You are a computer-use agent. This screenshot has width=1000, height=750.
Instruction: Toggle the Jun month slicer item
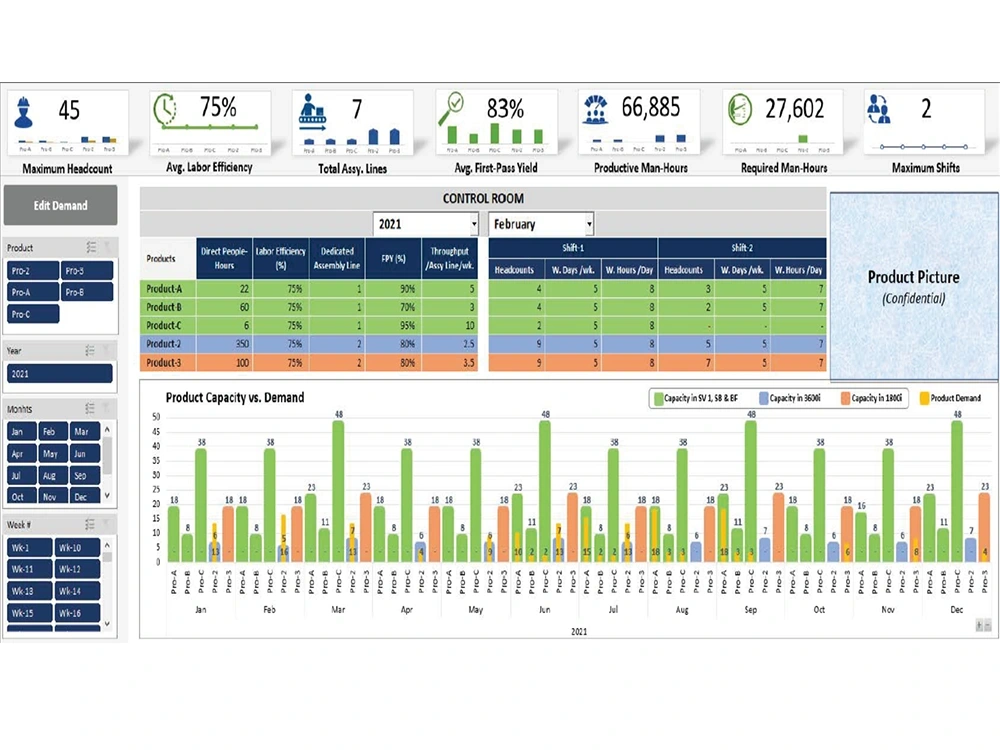click(x=85, y=453)
